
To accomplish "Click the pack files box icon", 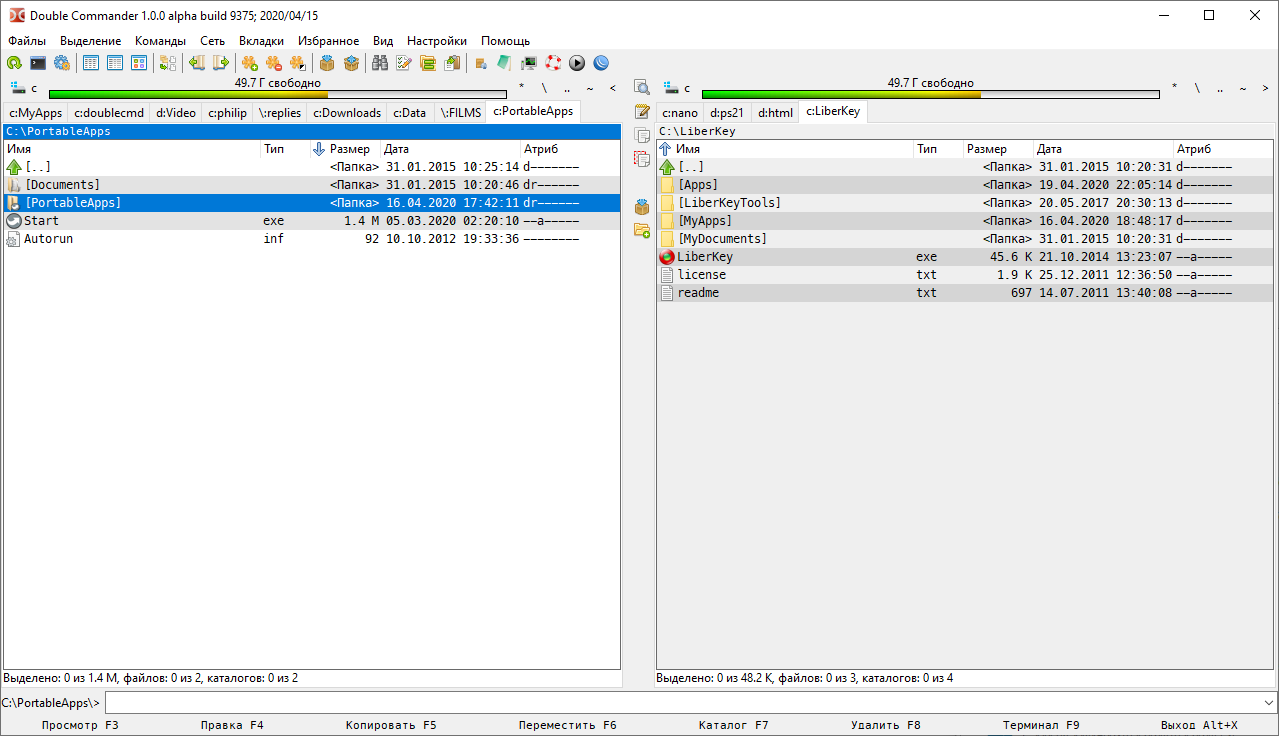I will 327,63.
